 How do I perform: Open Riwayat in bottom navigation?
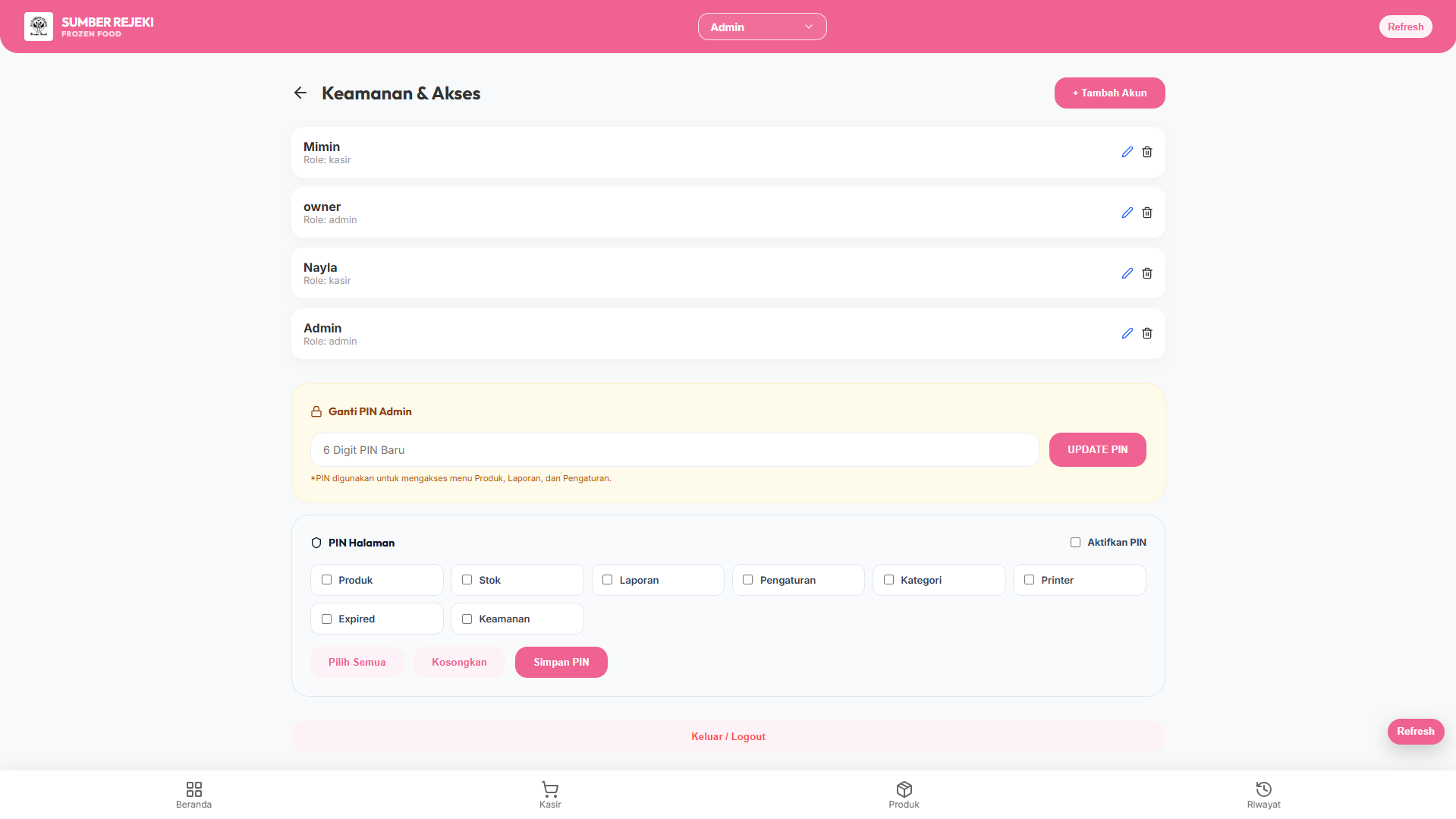click(x=1263, y=795)
